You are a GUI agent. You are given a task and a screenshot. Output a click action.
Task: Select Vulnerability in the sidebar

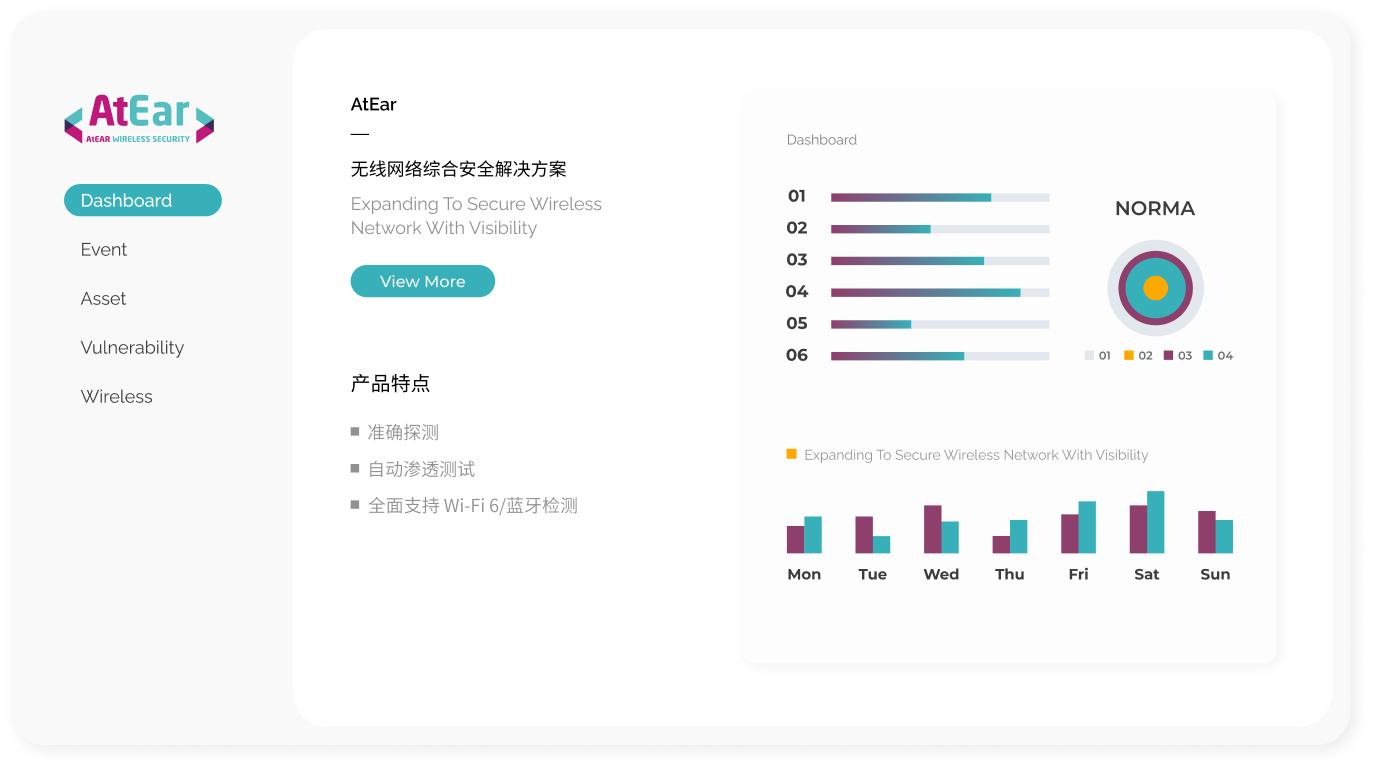point(132,347)
